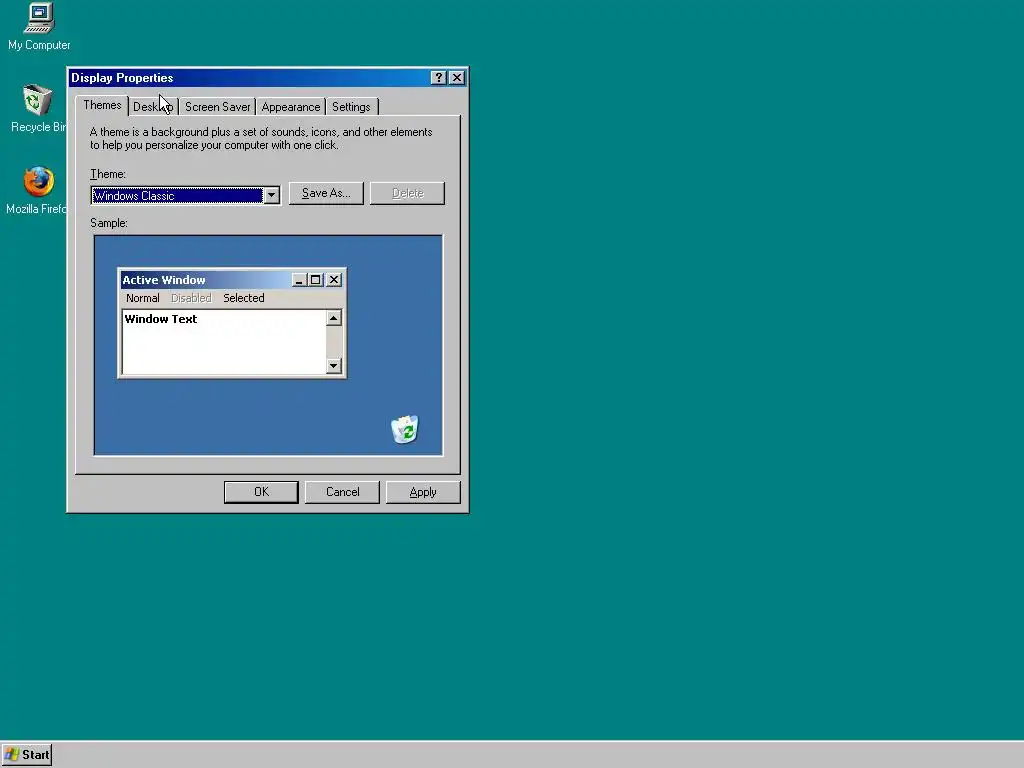Click the Disabled sample menu item

(x=191, y=298)
